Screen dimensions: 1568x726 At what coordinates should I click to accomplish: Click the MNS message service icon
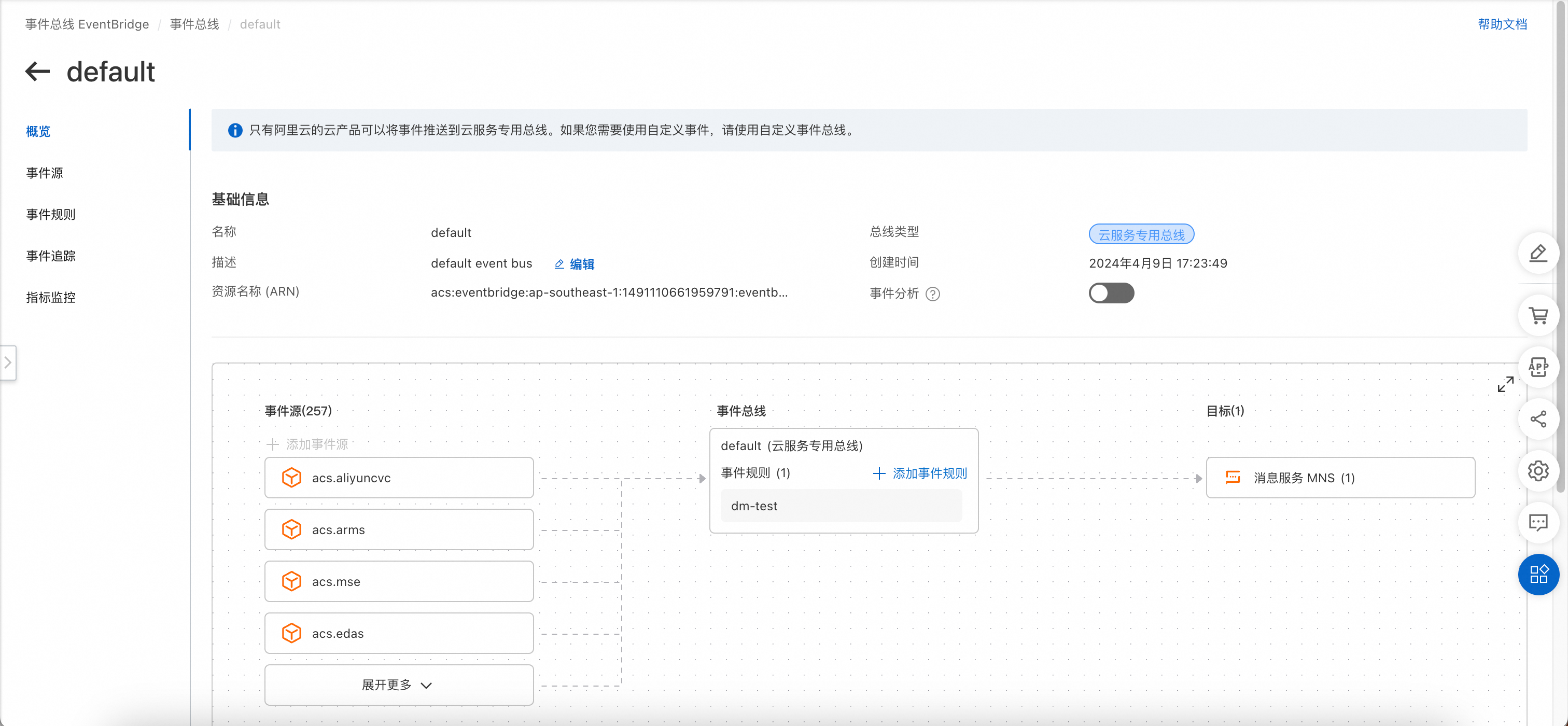(1233, 477)
